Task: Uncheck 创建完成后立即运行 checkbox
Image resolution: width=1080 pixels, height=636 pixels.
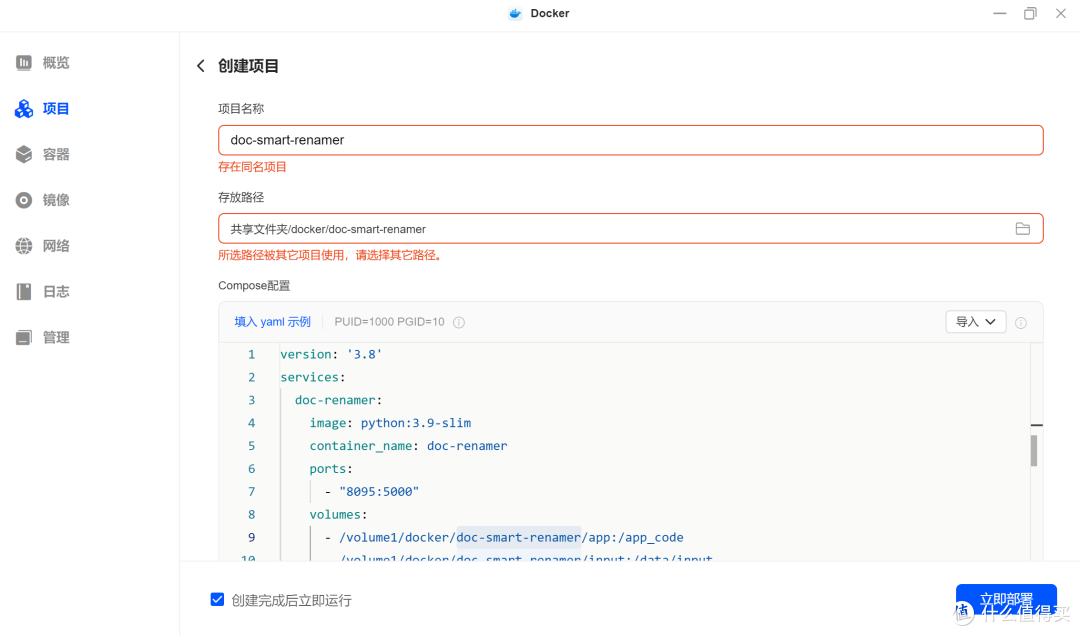Action: click(x=217, y=600)
